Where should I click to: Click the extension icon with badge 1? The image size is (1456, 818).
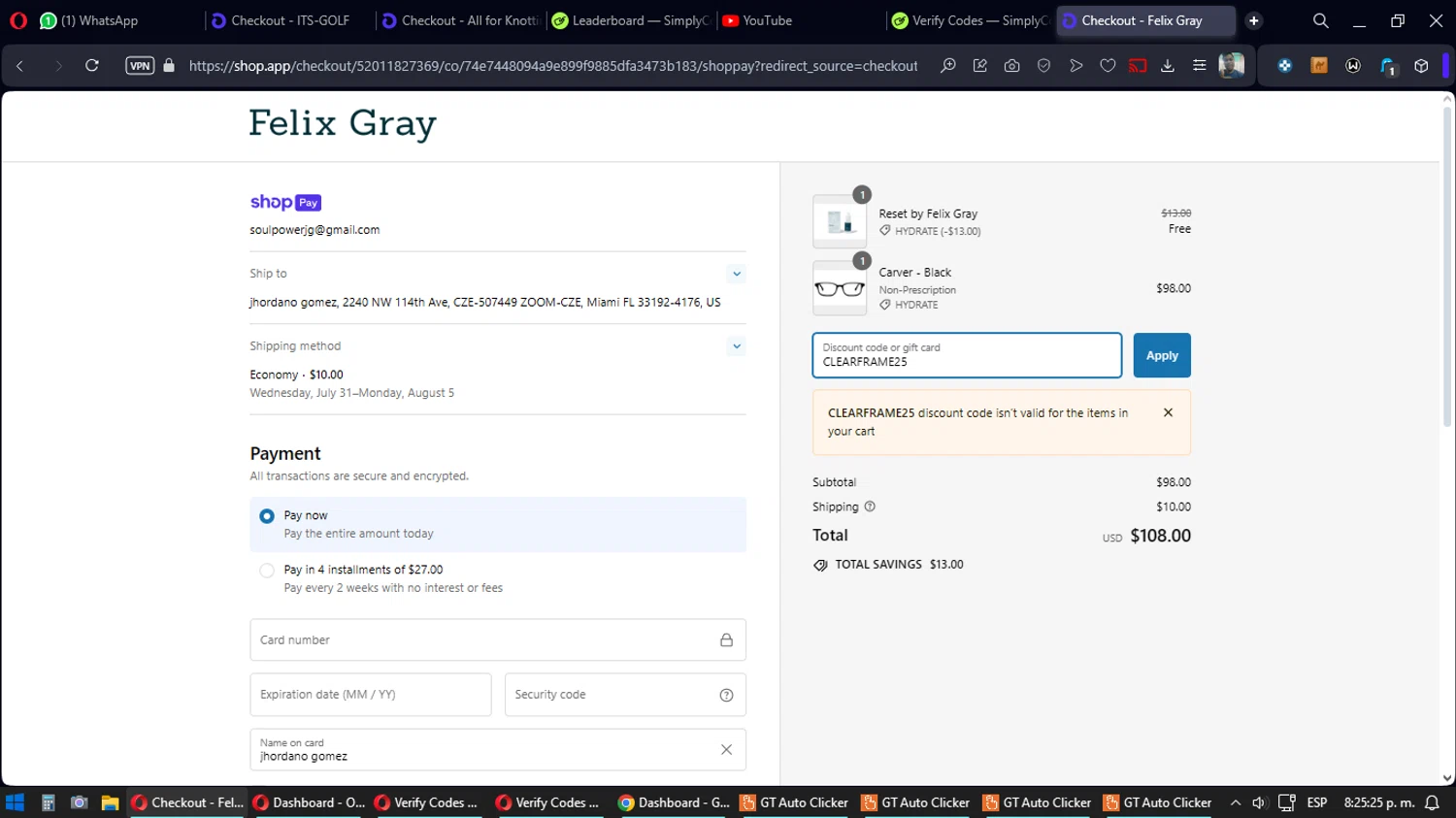tap(1388, 66)
